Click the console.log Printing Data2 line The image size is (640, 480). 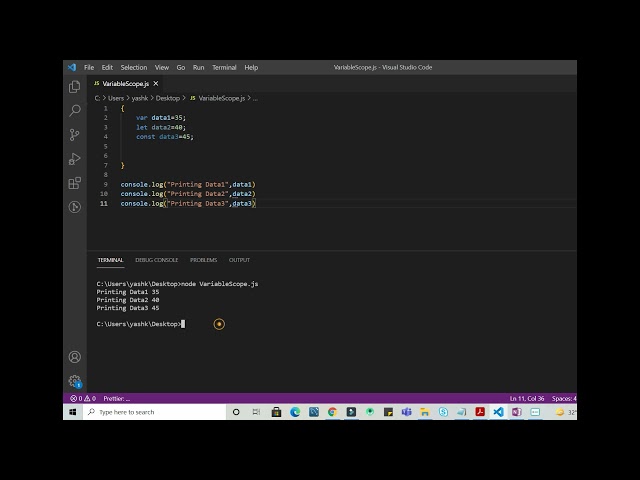point(188,194)
